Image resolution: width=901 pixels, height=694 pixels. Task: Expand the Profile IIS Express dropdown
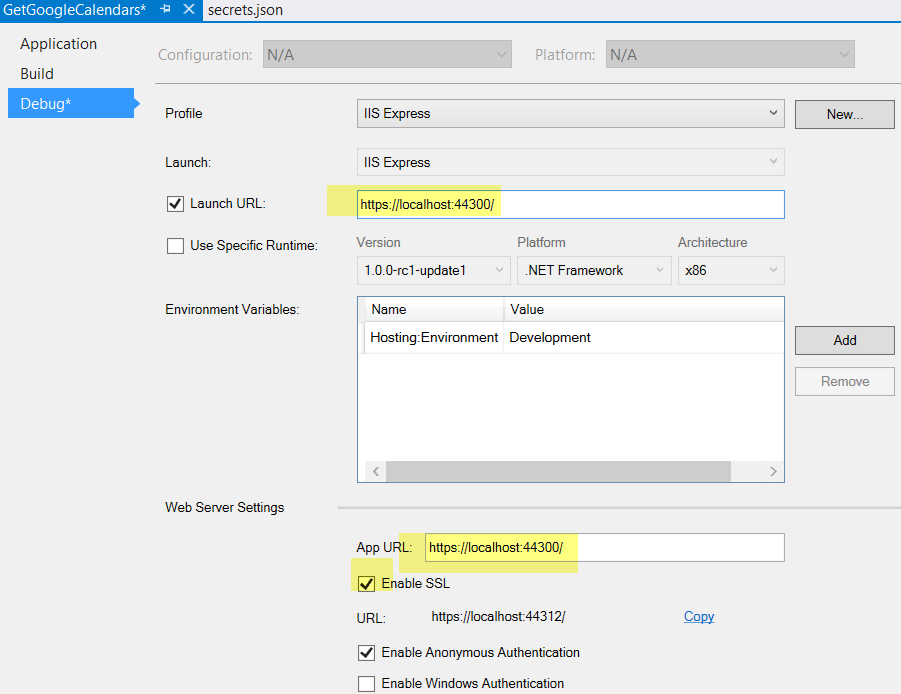click(571, 114)
